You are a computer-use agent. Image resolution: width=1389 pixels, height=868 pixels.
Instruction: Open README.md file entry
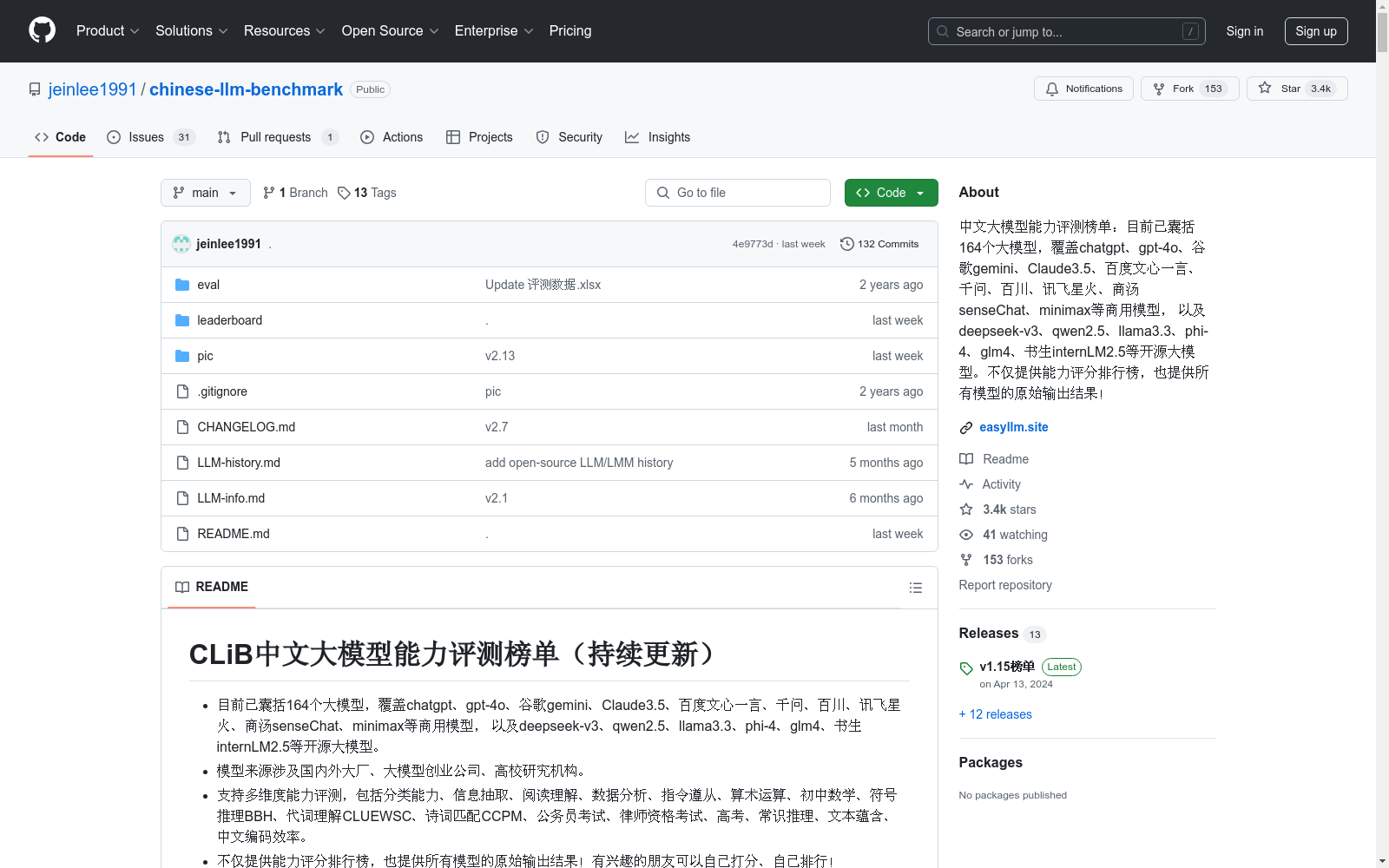[x=233, y=534]
